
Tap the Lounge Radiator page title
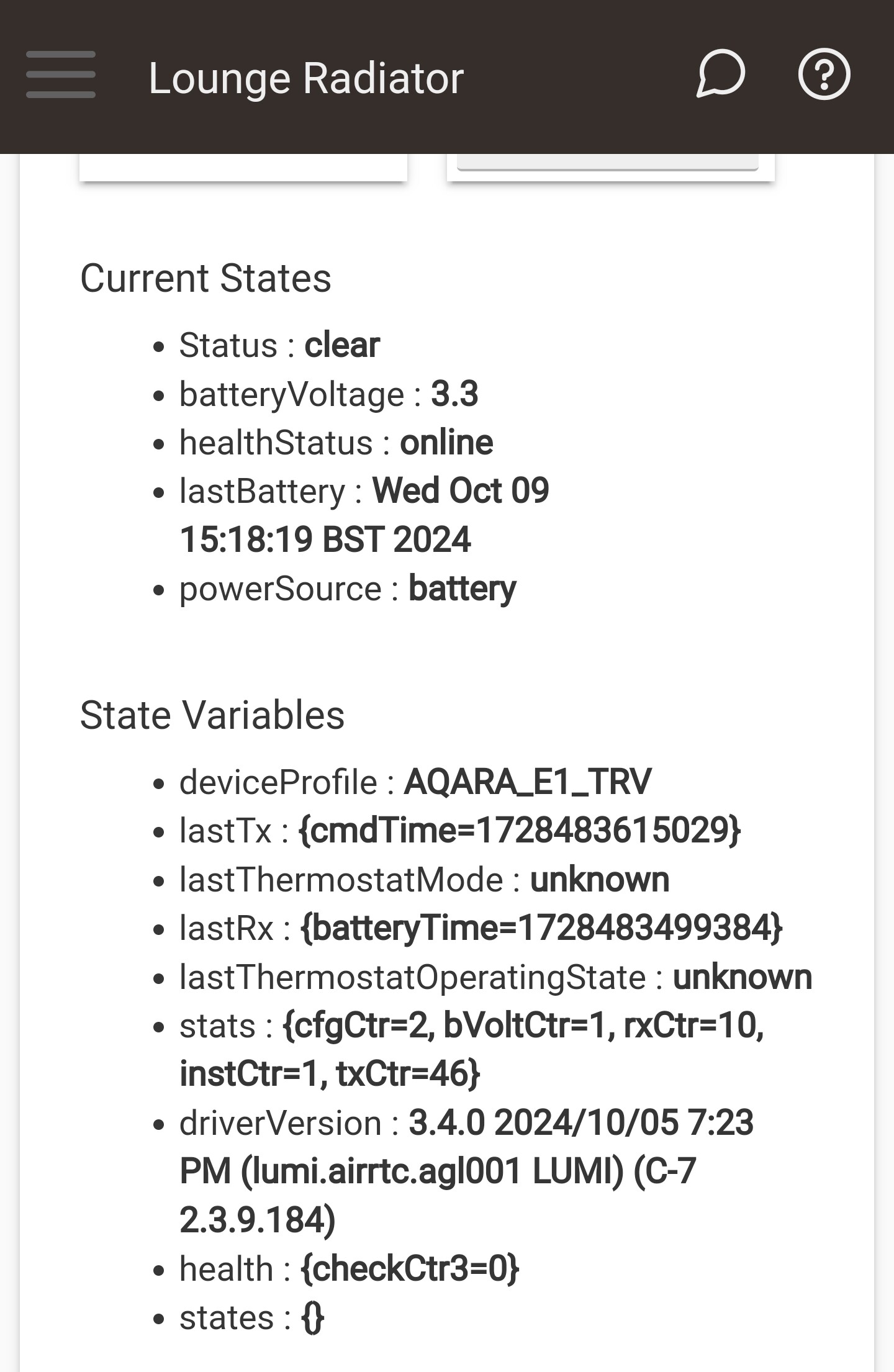pyautogui.click(x=306, y=79)
